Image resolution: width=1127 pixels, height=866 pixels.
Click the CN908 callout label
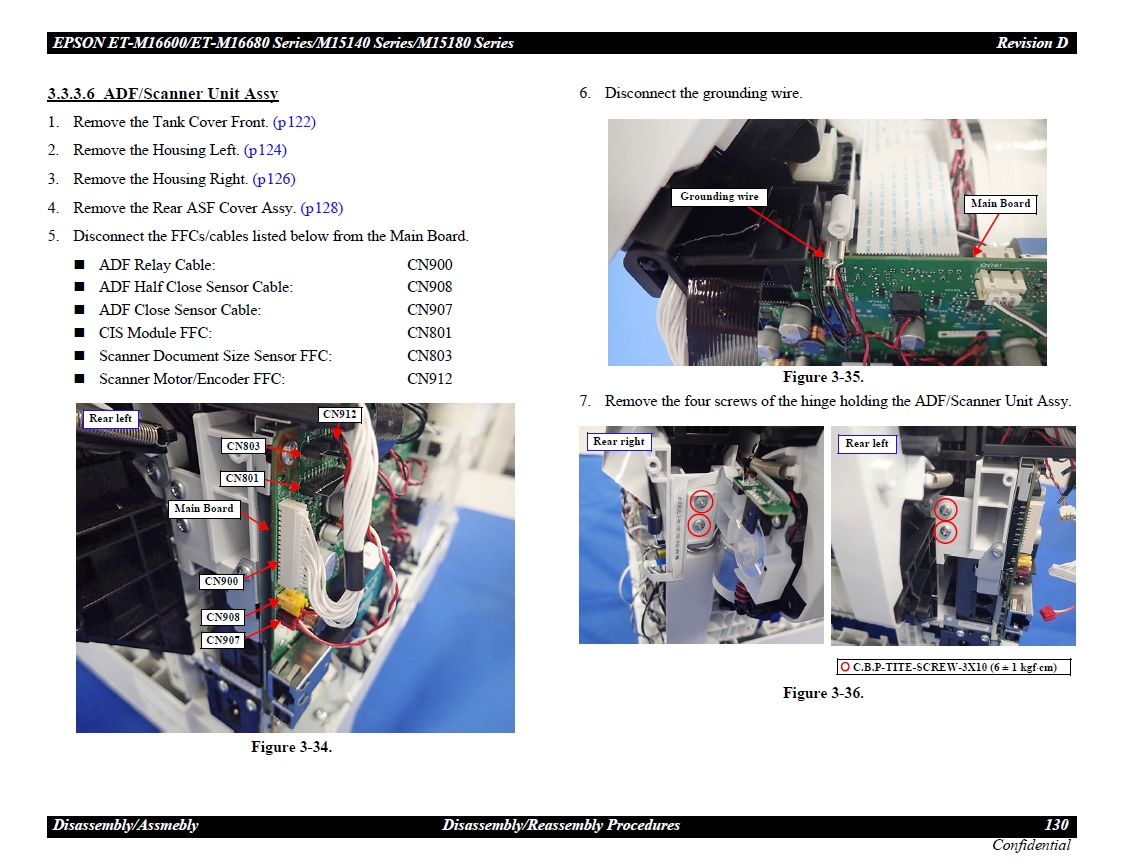tap(224, 618)
